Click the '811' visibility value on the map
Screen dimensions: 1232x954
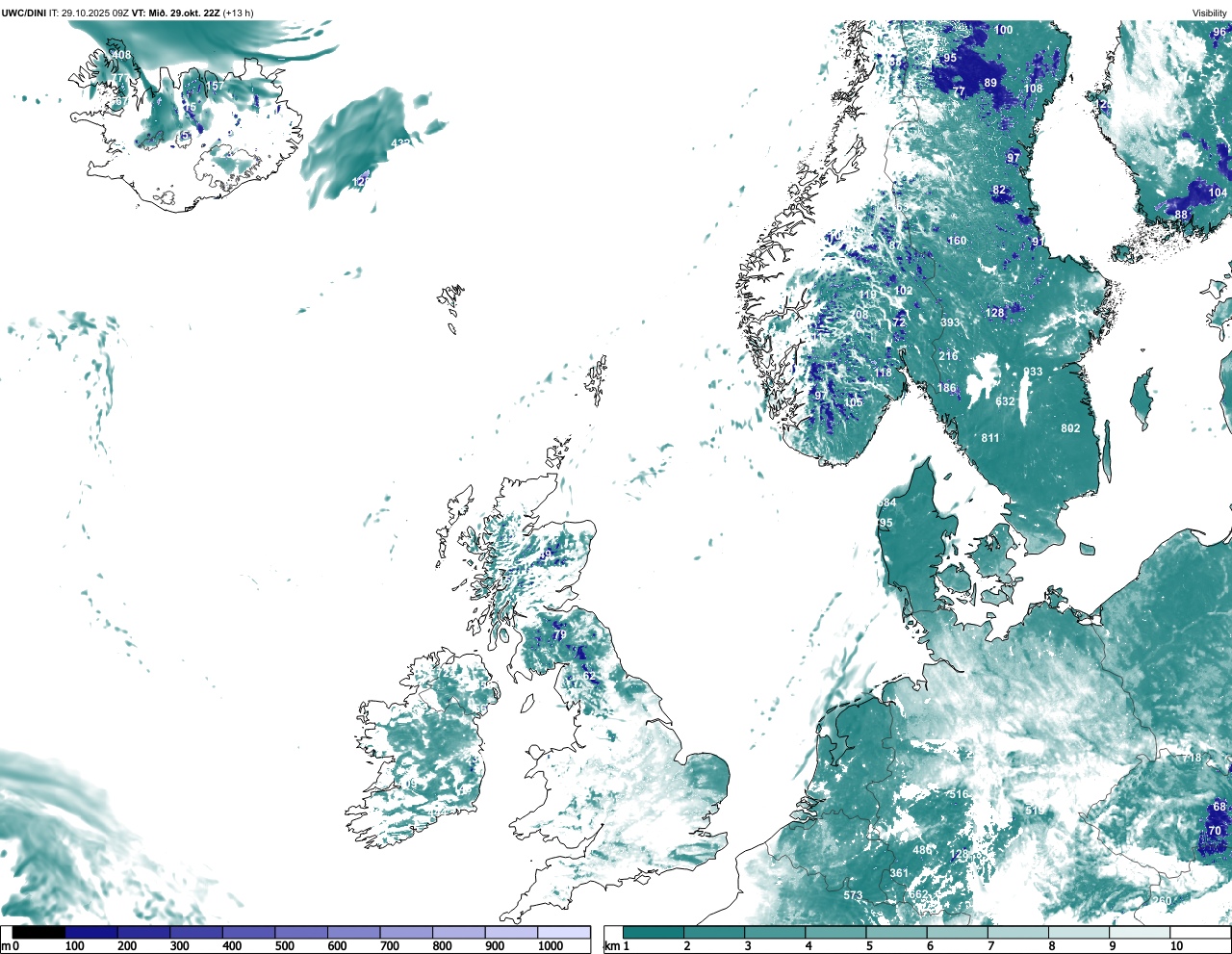pyautogui.click(x=990, y=438)
